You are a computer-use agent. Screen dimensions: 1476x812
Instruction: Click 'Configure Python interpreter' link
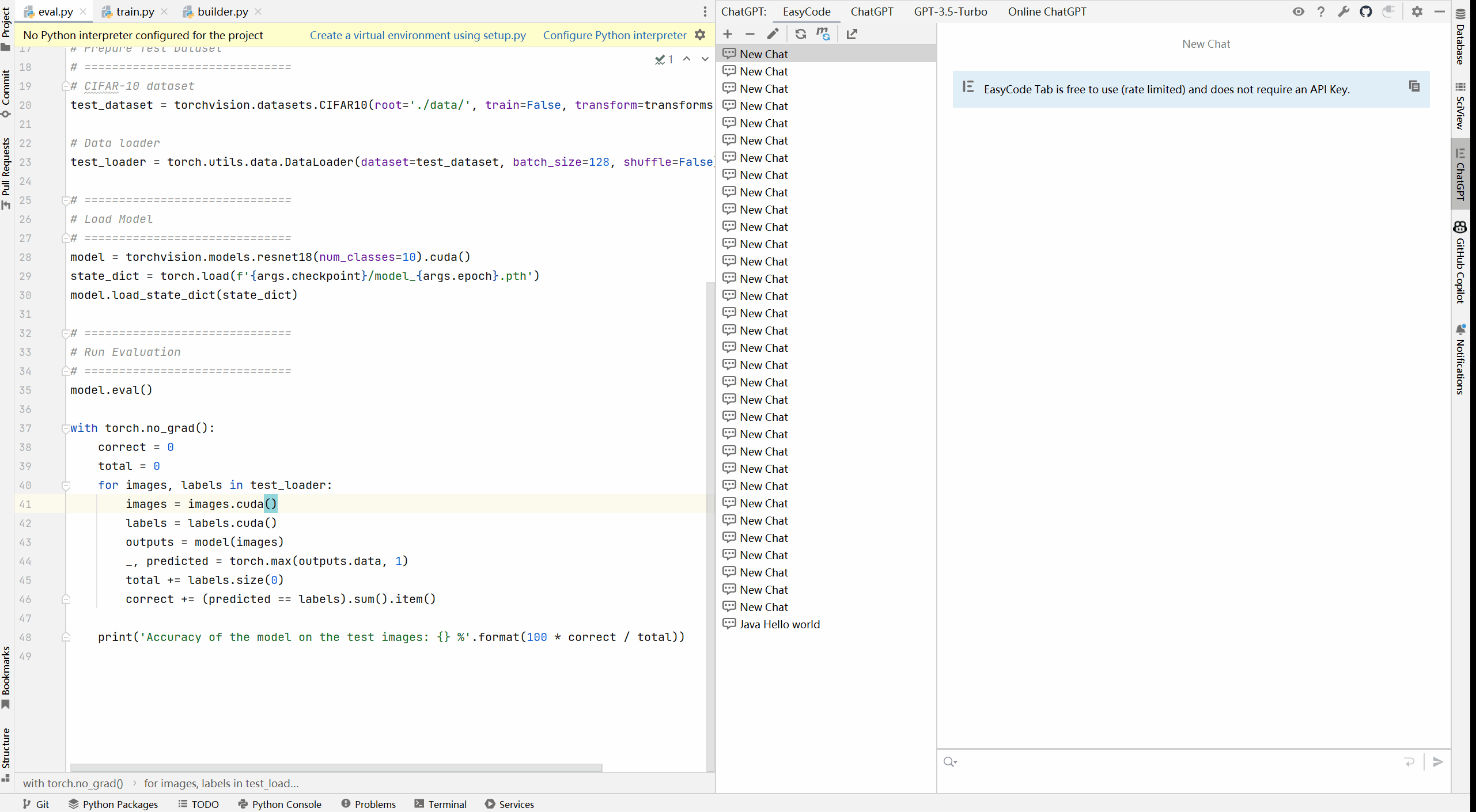click(x=614, y=35)
